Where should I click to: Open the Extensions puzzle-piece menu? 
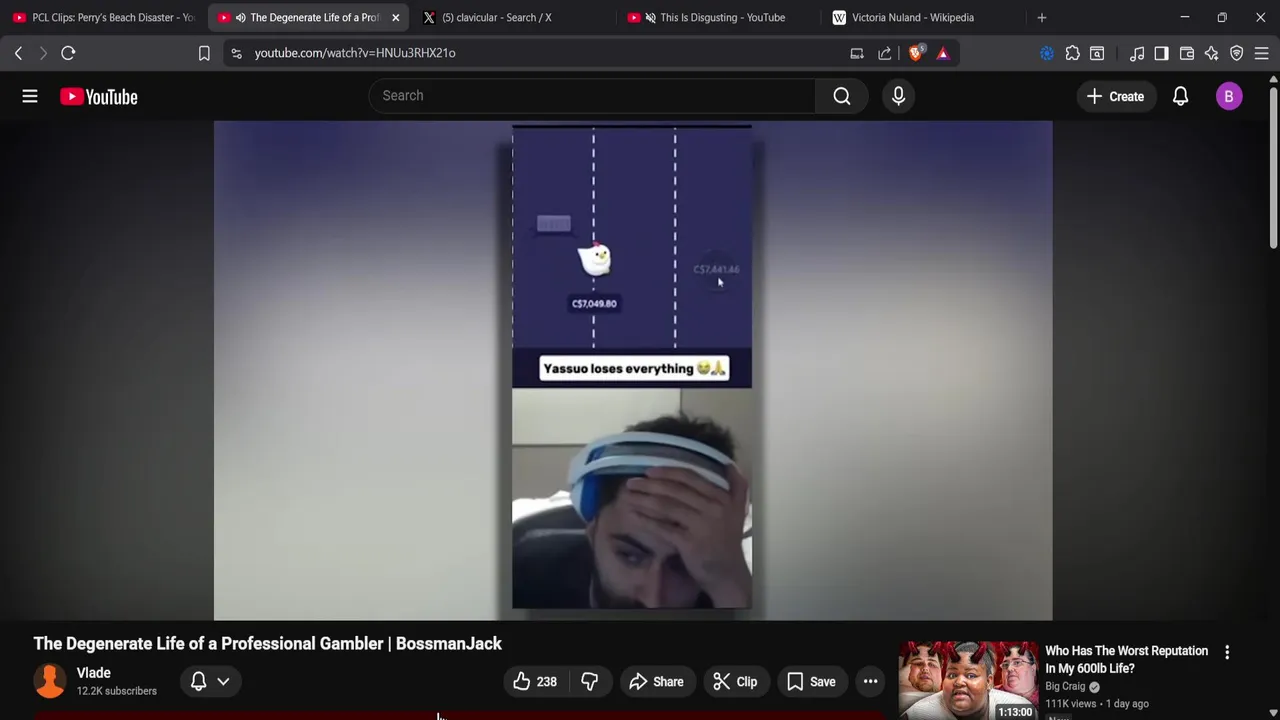pos(1072,53)
